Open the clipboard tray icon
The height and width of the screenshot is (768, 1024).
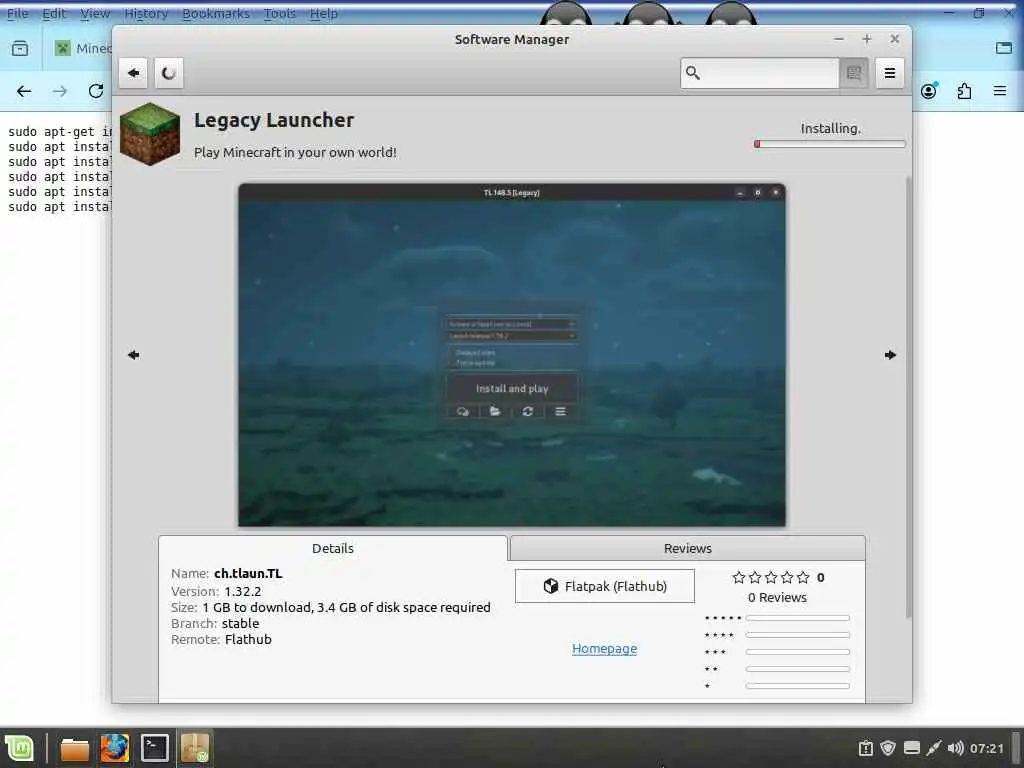[866, 748]
